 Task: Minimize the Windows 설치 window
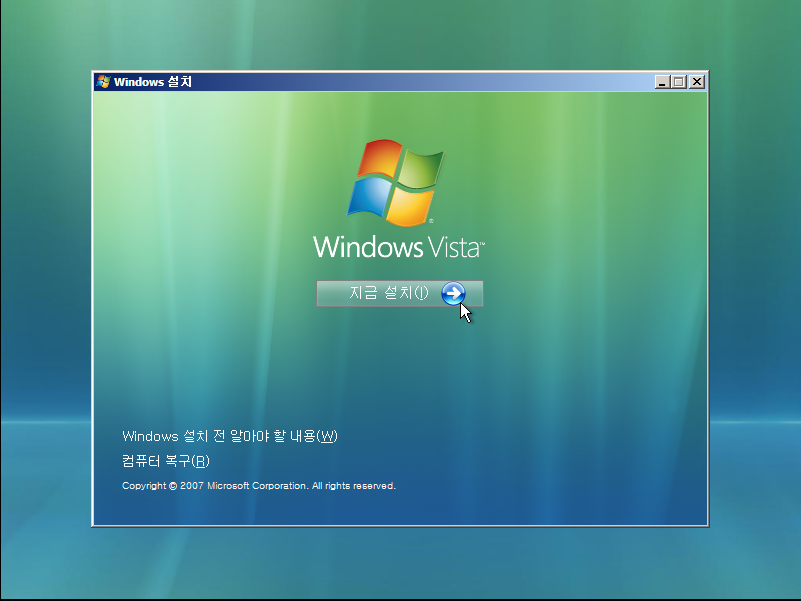pos(662,82)
